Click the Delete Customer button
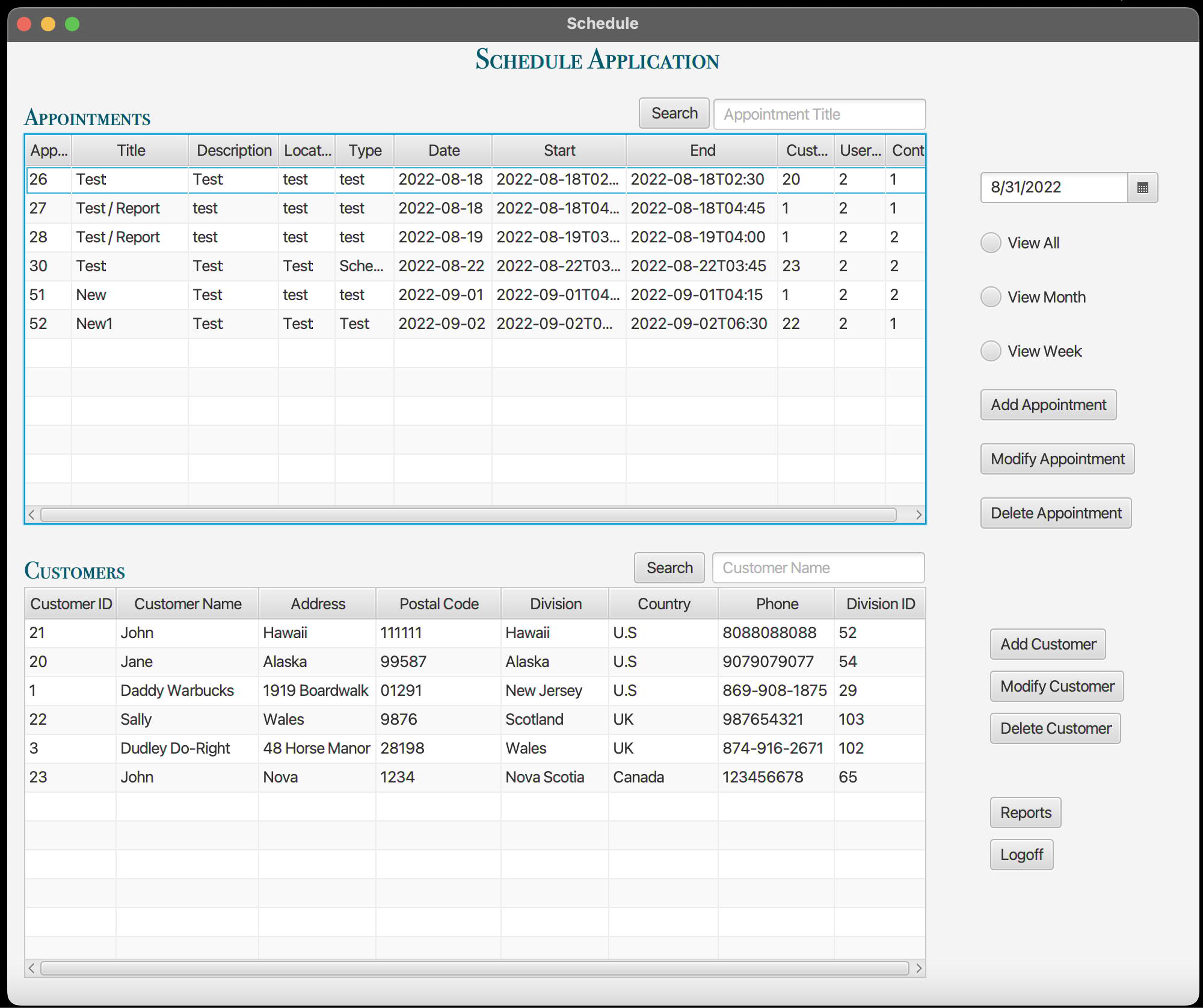The image size is (1203, 1008). pos(1055,728)
